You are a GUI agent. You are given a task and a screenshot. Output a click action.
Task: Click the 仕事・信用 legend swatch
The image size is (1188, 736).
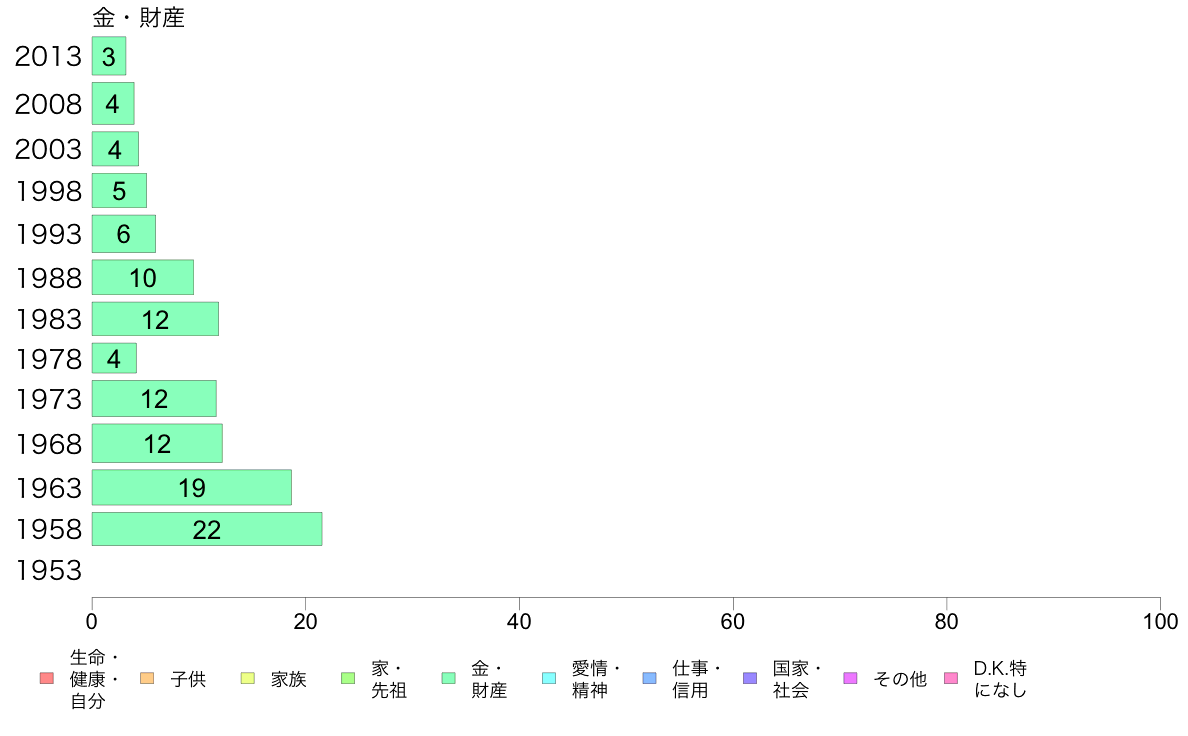649,678
